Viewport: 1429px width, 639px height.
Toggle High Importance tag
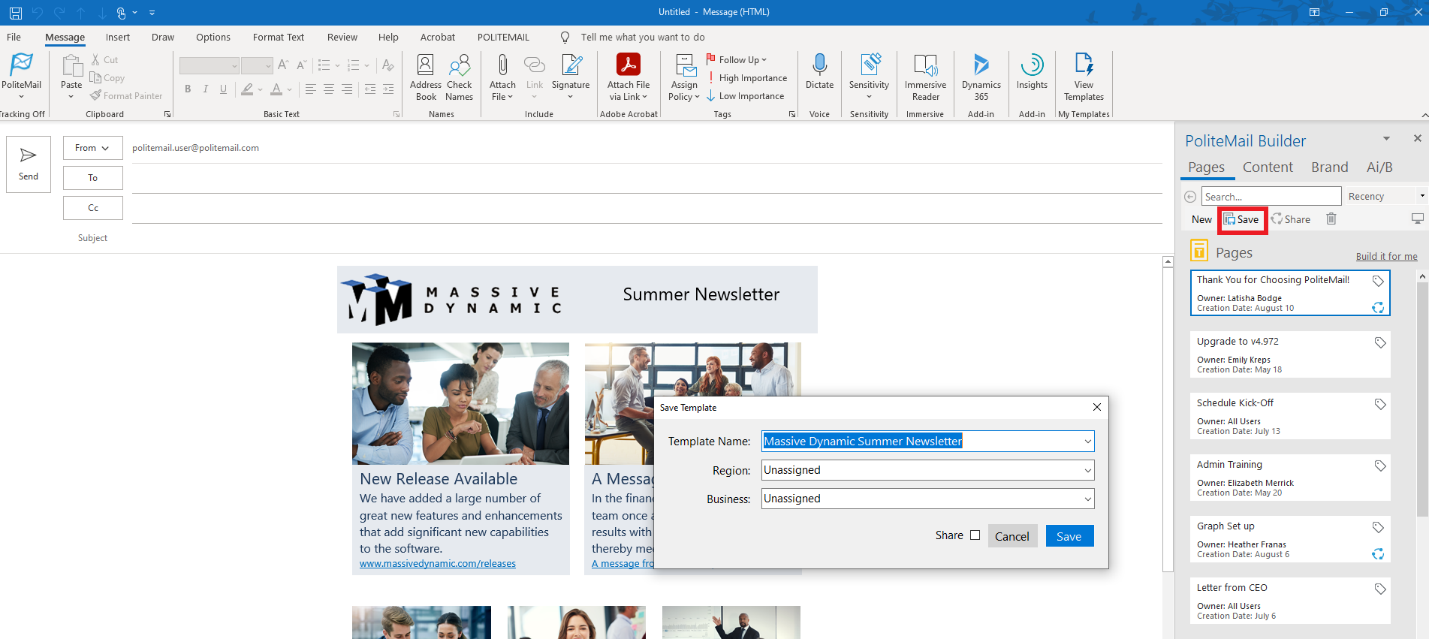coord(746,78)
